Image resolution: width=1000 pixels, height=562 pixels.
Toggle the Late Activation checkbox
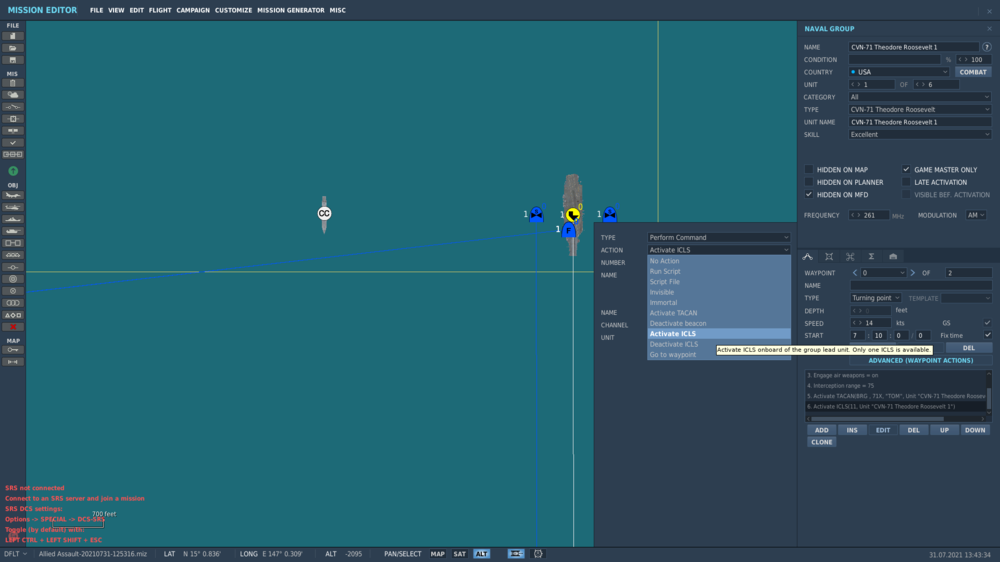click(906, 182)
